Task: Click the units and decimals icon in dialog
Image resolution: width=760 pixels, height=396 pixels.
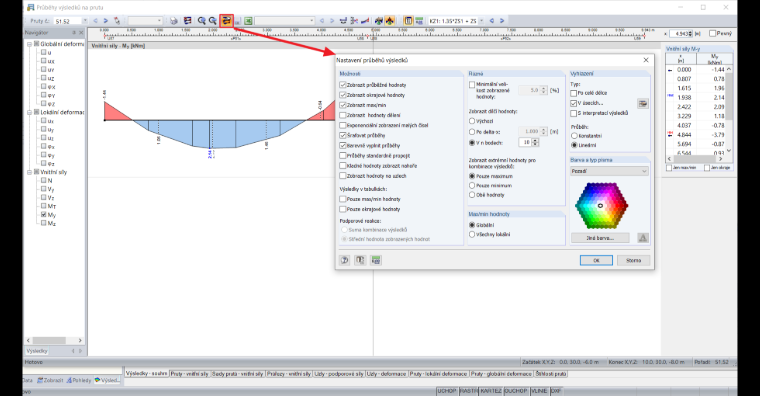Action: point(360,260)
